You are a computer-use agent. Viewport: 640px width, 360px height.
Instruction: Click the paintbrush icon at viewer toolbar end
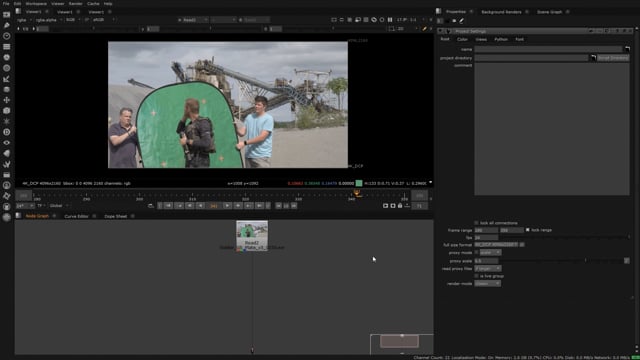(424, 29)
